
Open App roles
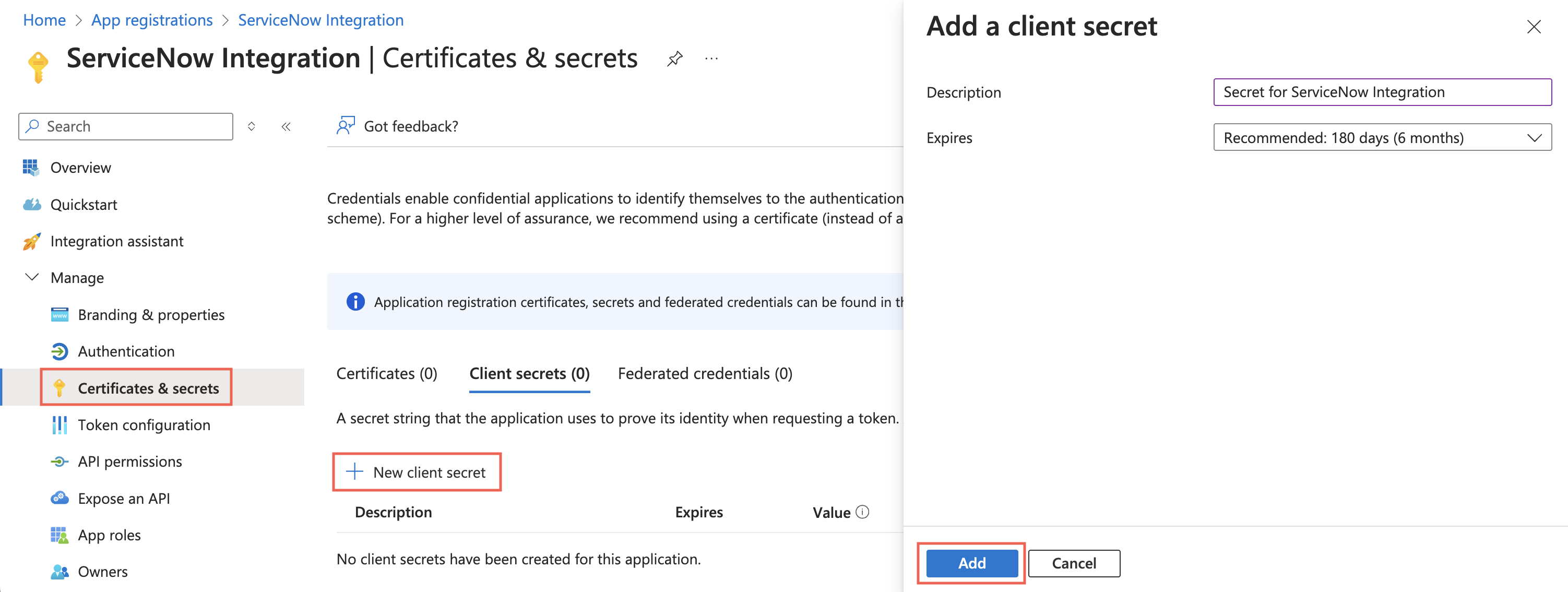(109, 536)
